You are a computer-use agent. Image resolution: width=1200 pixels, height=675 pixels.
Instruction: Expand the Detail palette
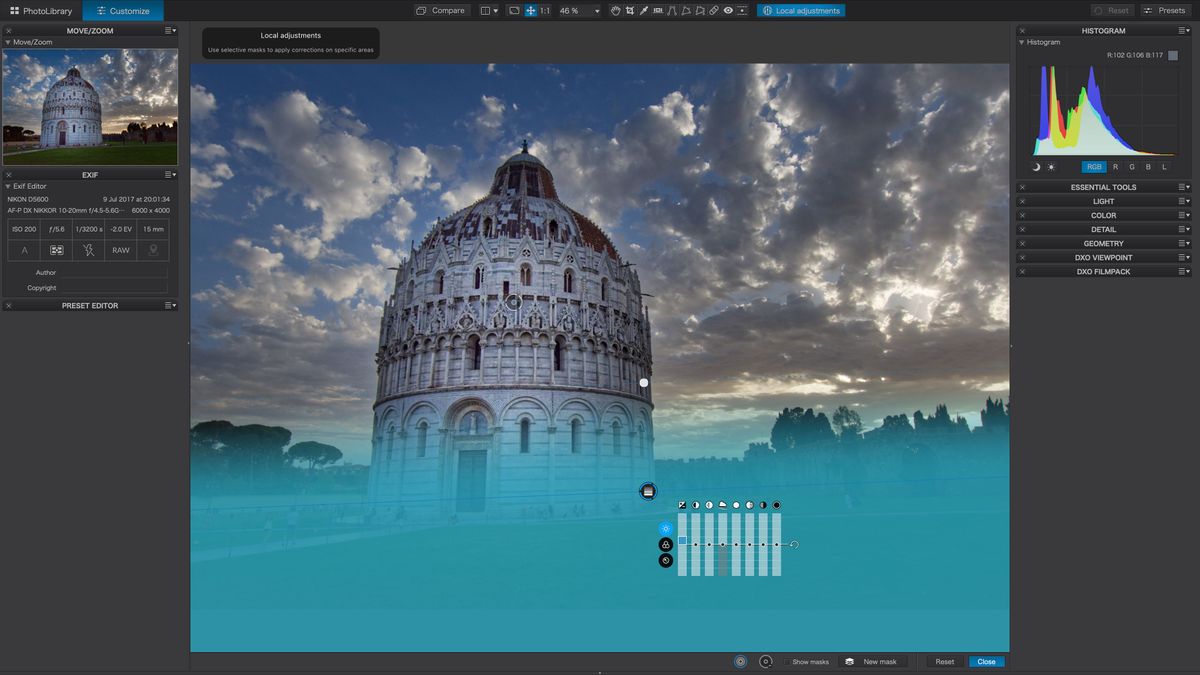tap(1103, 229)
